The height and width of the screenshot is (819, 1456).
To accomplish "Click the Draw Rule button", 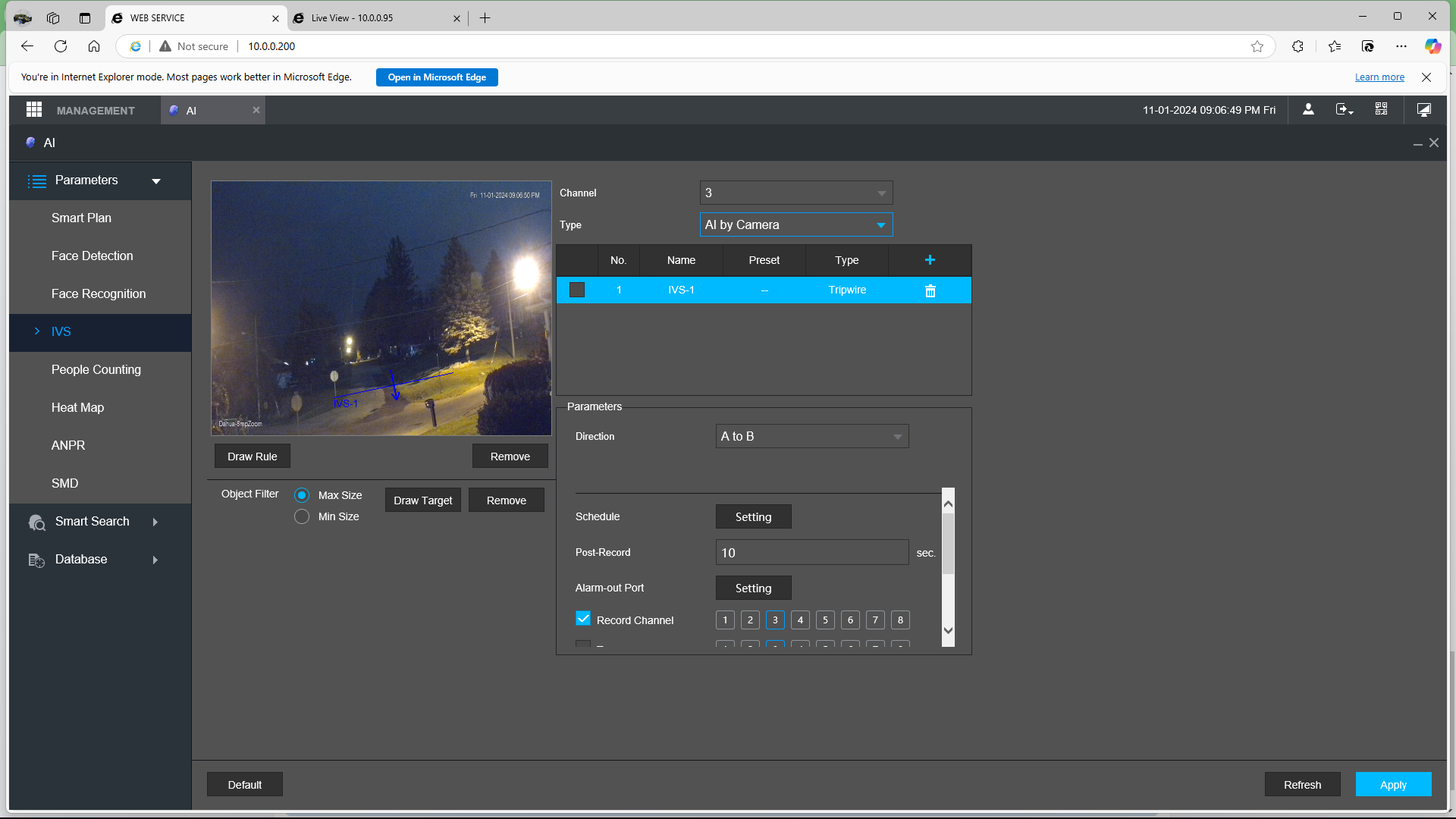I will [253, 457].
